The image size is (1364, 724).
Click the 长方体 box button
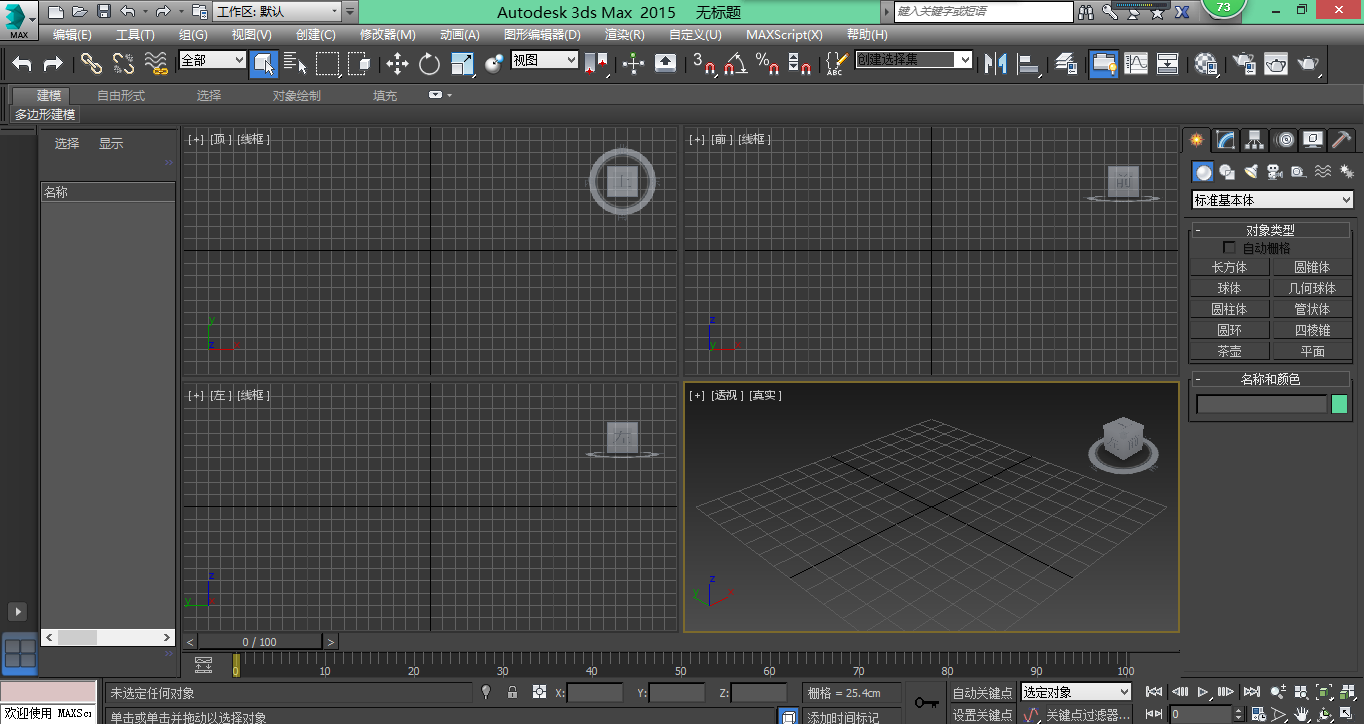tap(1229, 267)
